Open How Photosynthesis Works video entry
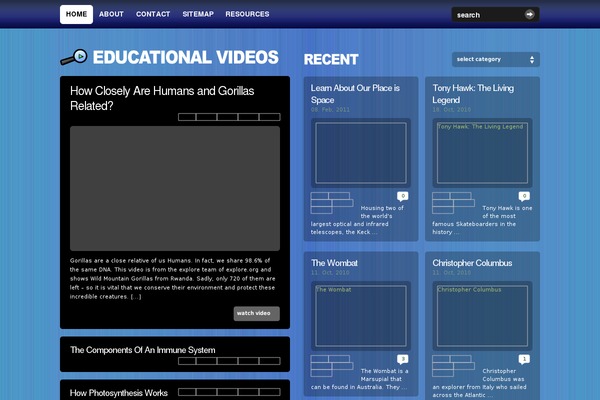Screen dimensions: 600x400 pos(119,393)
